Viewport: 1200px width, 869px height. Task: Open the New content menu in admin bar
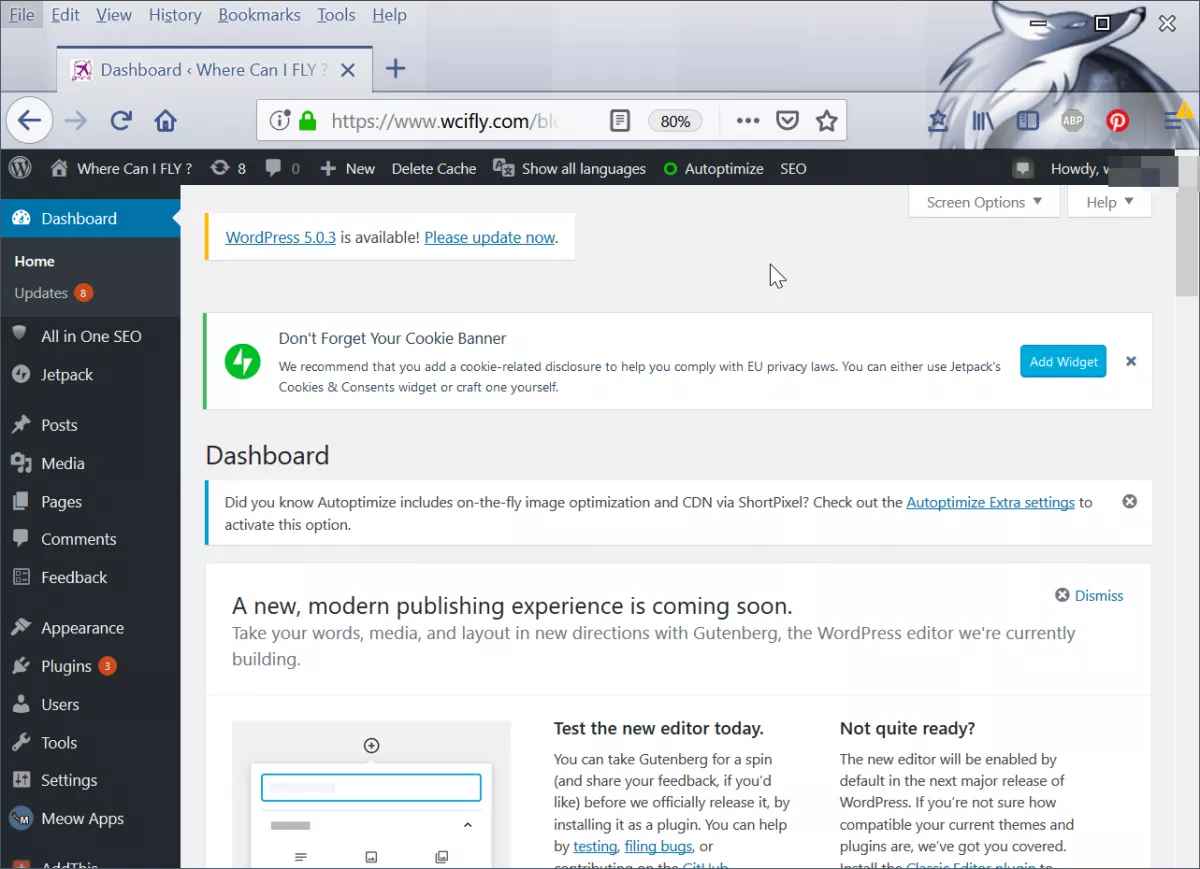347,168
